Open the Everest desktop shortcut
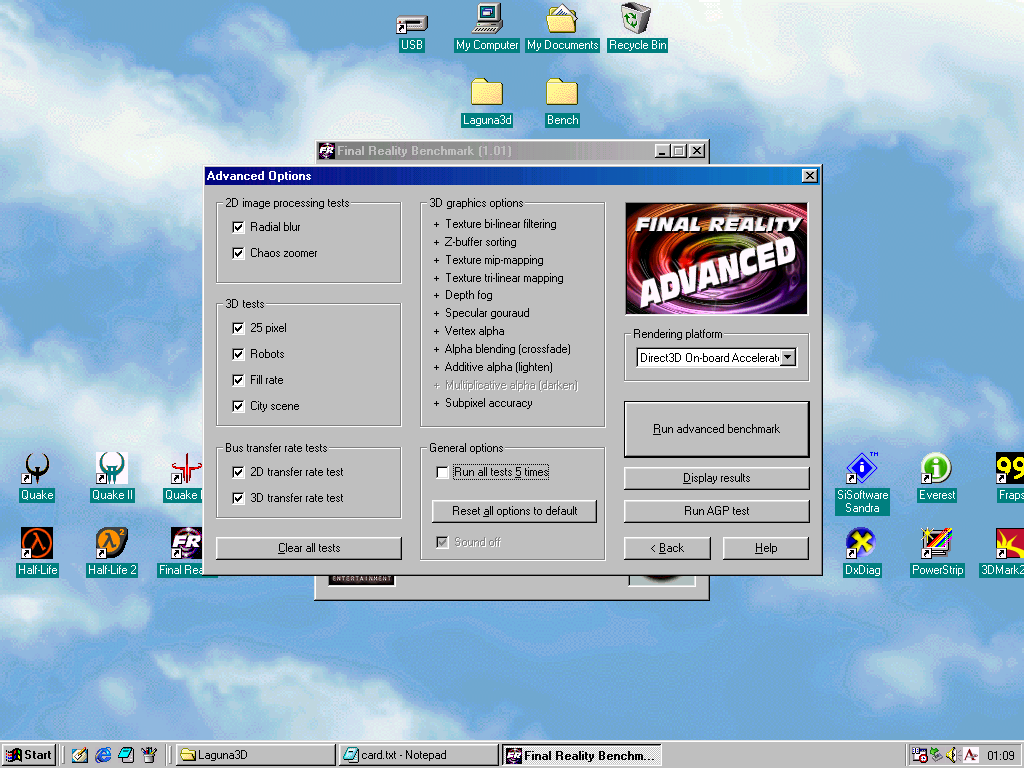This screenshot has width=1024, height=768. tap(937, 469)
